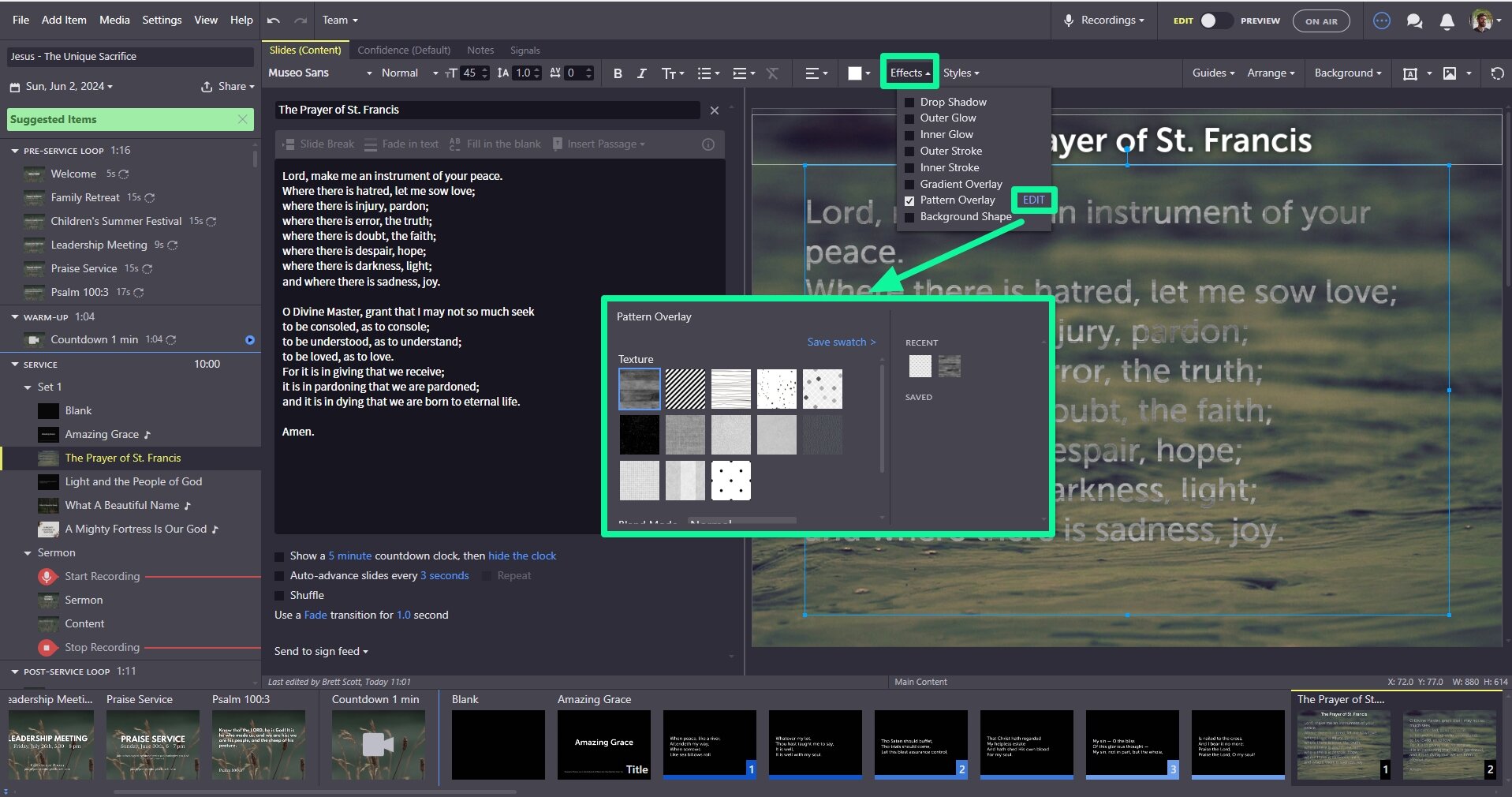Open the Styles dropdown
1512x797 pixels.
click(x=961, y=73)
